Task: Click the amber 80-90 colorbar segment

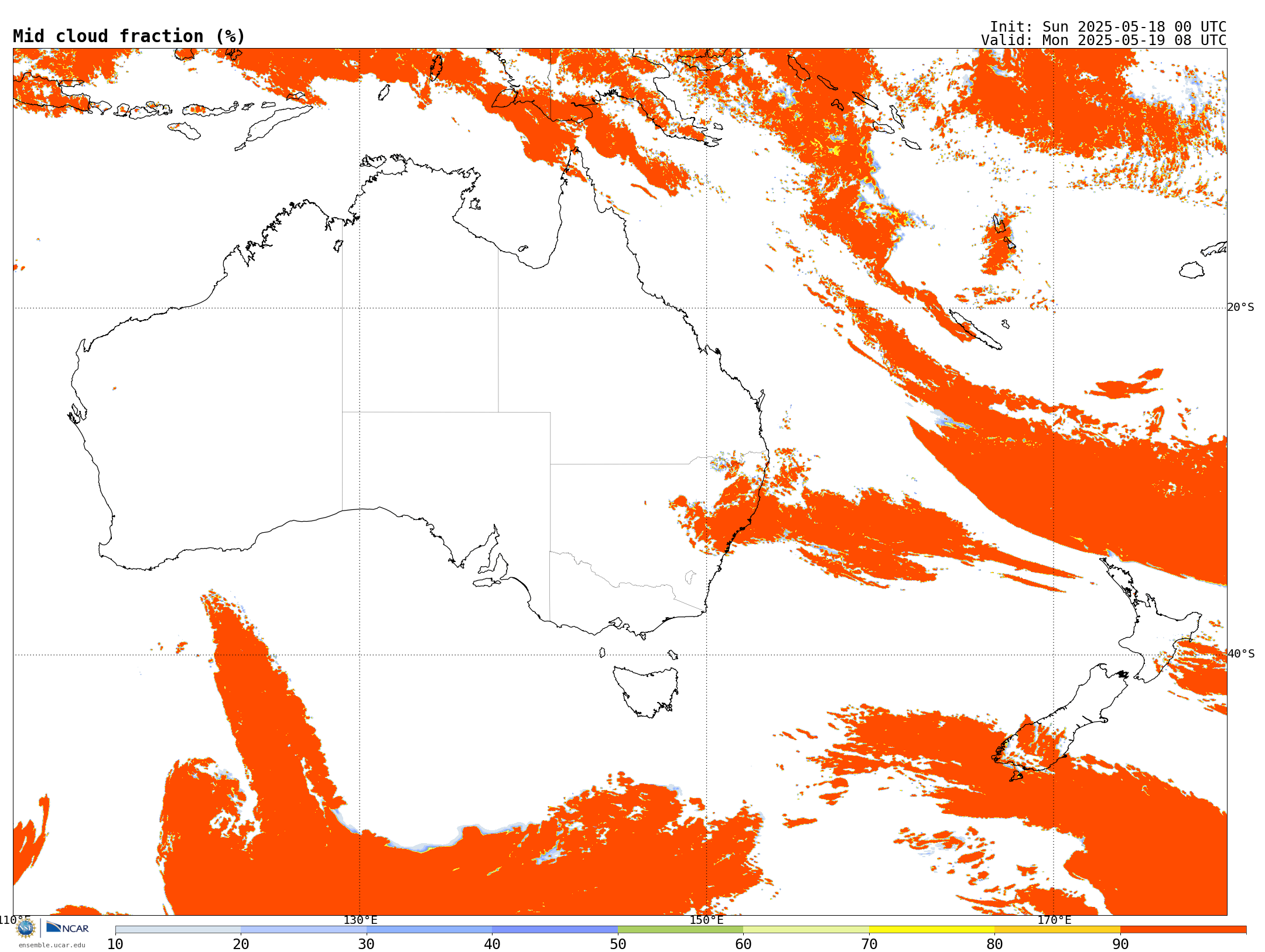Action: coord(1057,929)
